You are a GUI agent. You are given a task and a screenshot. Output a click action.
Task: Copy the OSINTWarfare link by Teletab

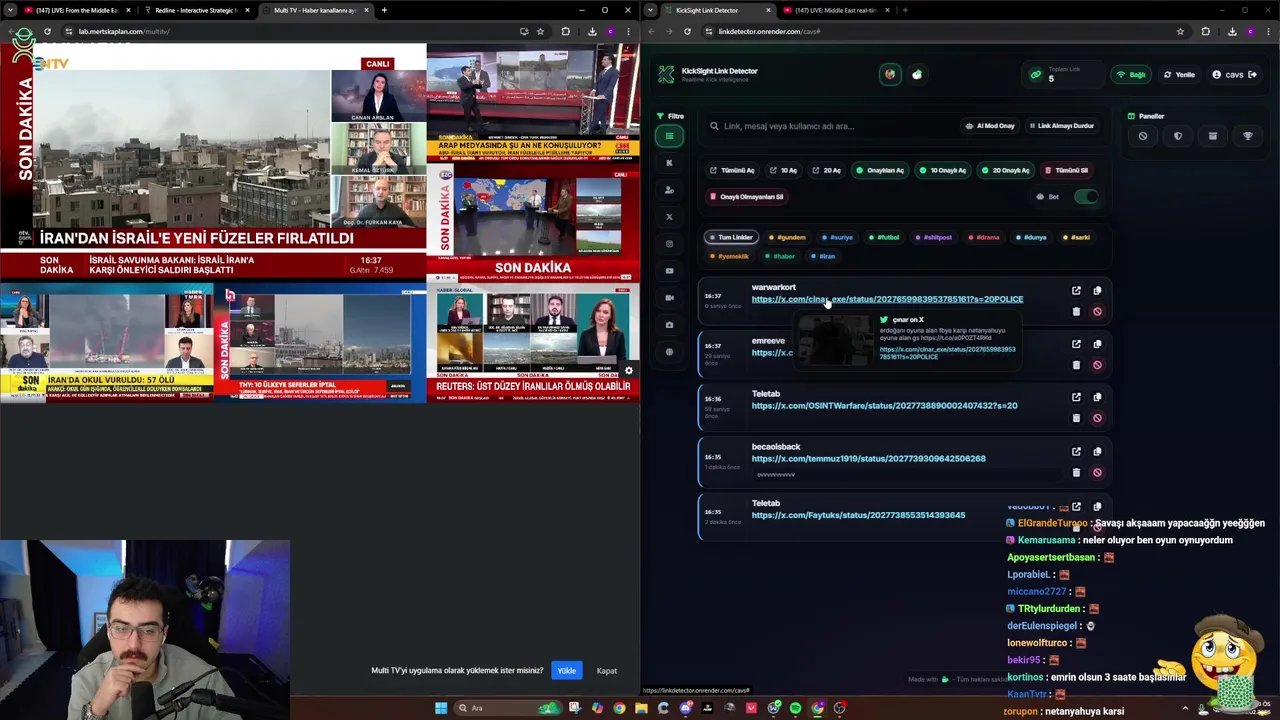pyautogui.click(x=1097, y=397)
